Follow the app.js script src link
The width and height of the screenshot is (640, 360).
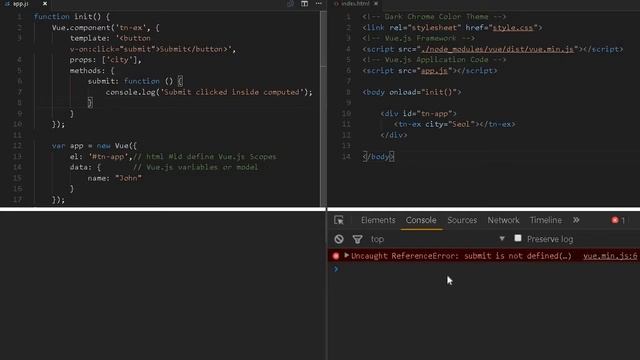(x=434, y=71)
